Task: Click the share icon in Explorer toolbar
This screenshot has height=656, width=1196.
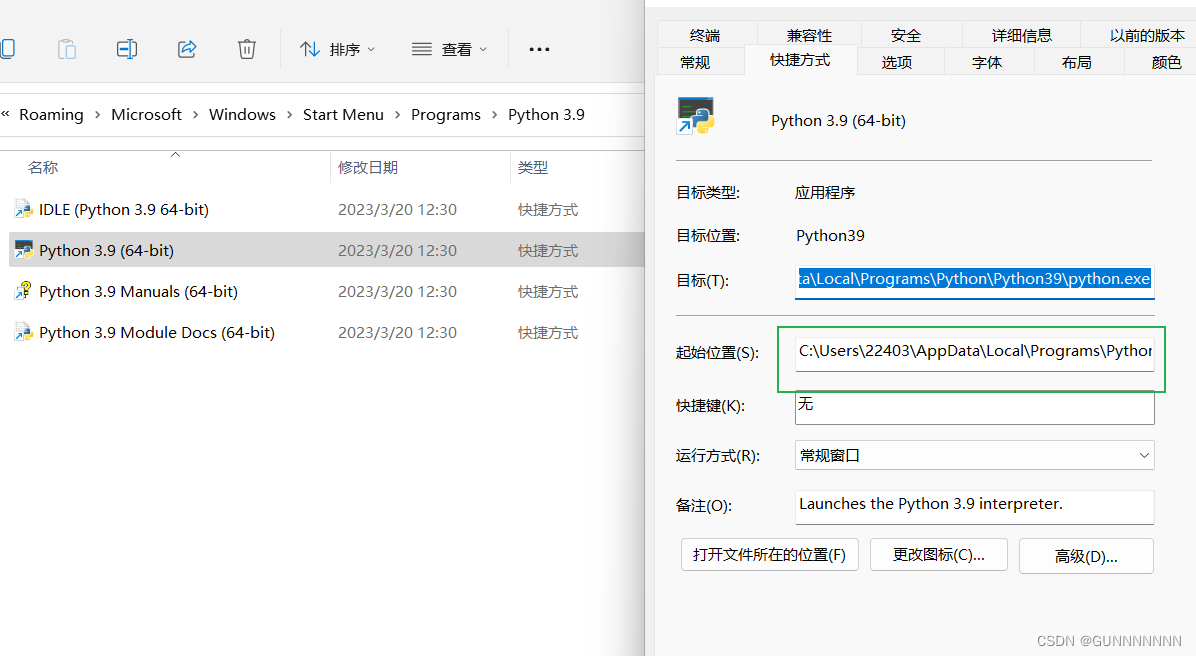Action: pyautogui.click(x=187, y=50)
